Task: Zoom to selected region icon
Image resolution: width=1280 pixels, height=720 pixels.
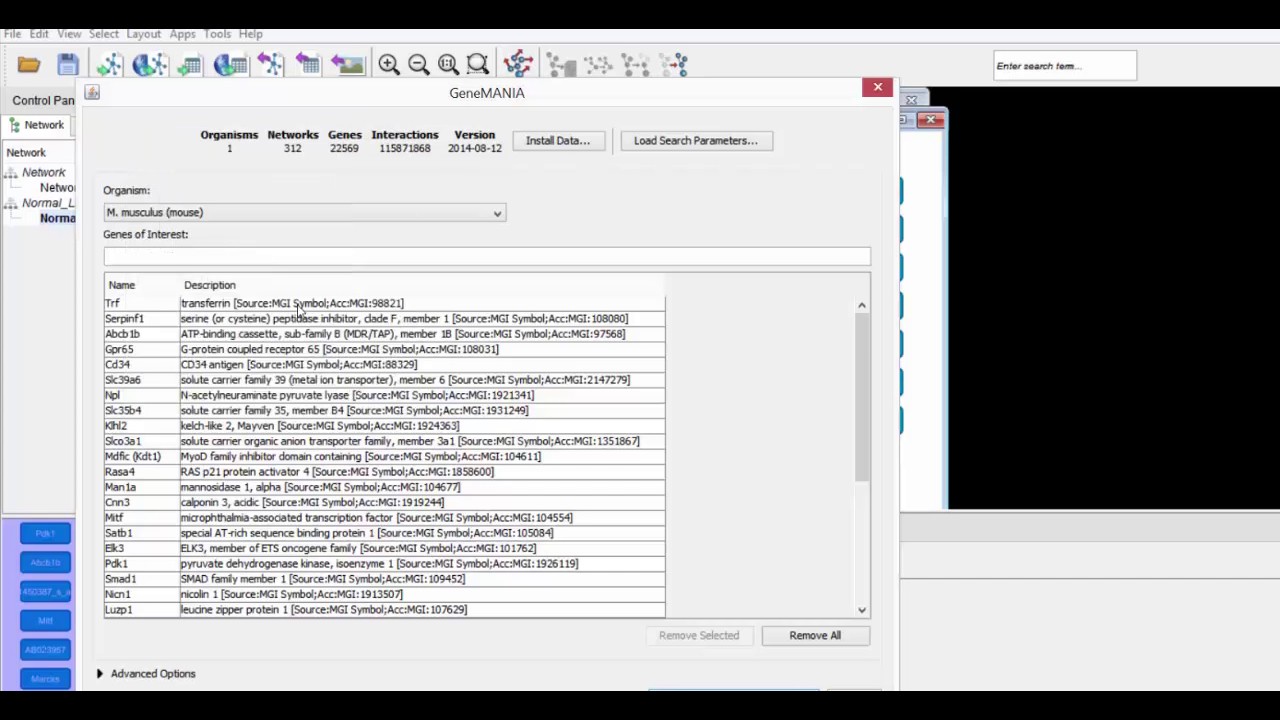Action: pos(478,65)
